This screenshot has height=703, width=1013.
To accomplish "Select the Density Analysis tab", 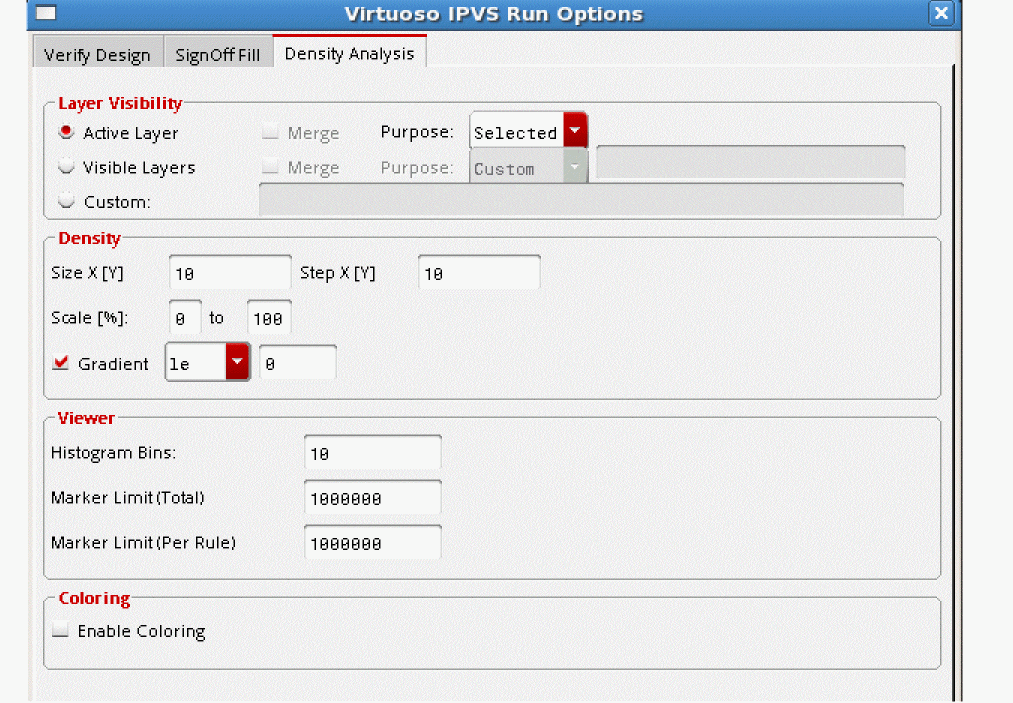I will click(x=349, y=54).
